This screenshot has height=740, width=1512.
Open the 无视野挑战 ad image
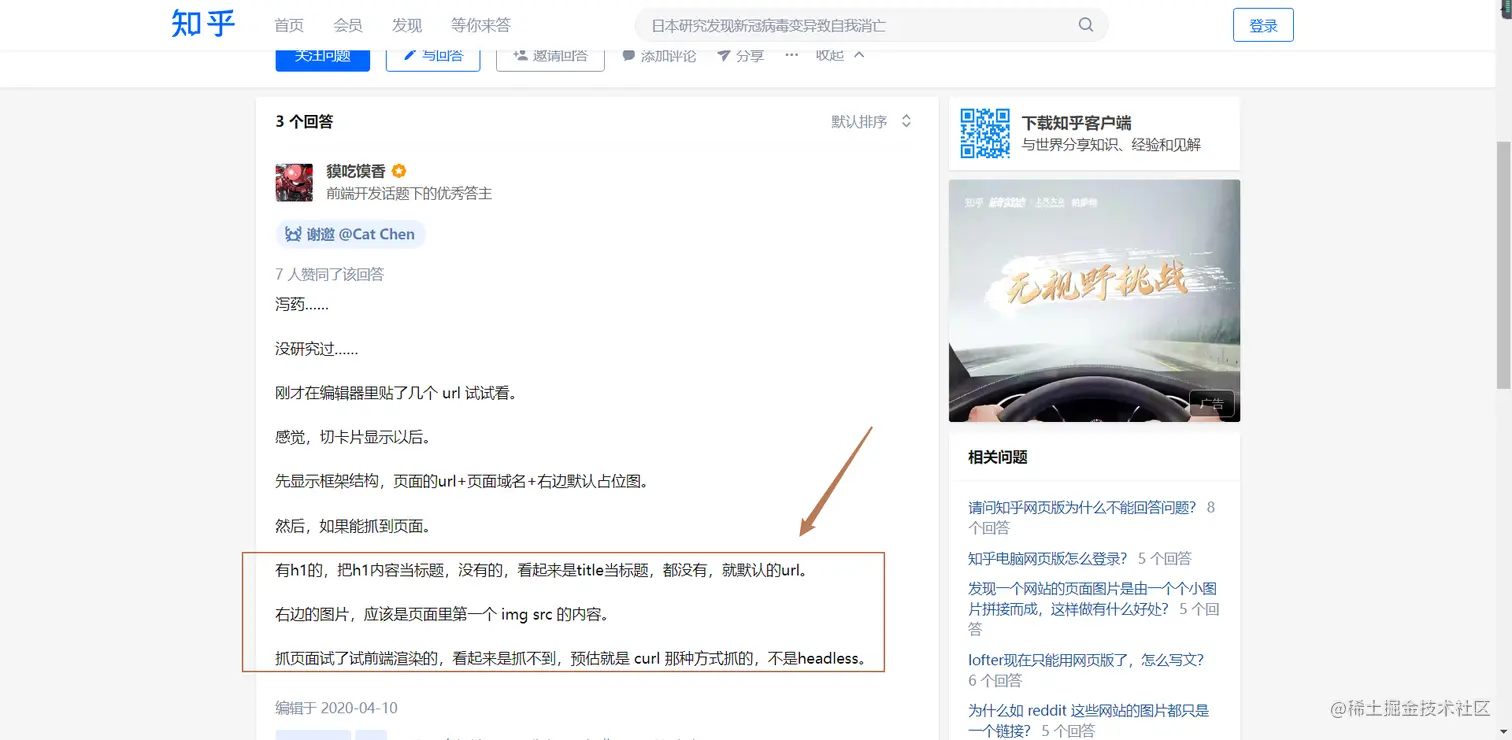(x=1094, y=301)
